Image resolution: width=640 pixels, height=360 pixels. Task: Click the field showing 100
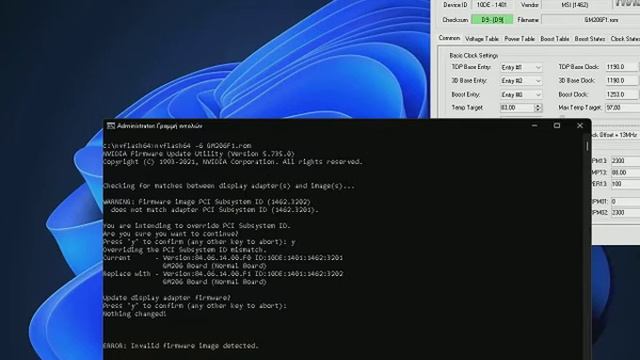(625, 184)
